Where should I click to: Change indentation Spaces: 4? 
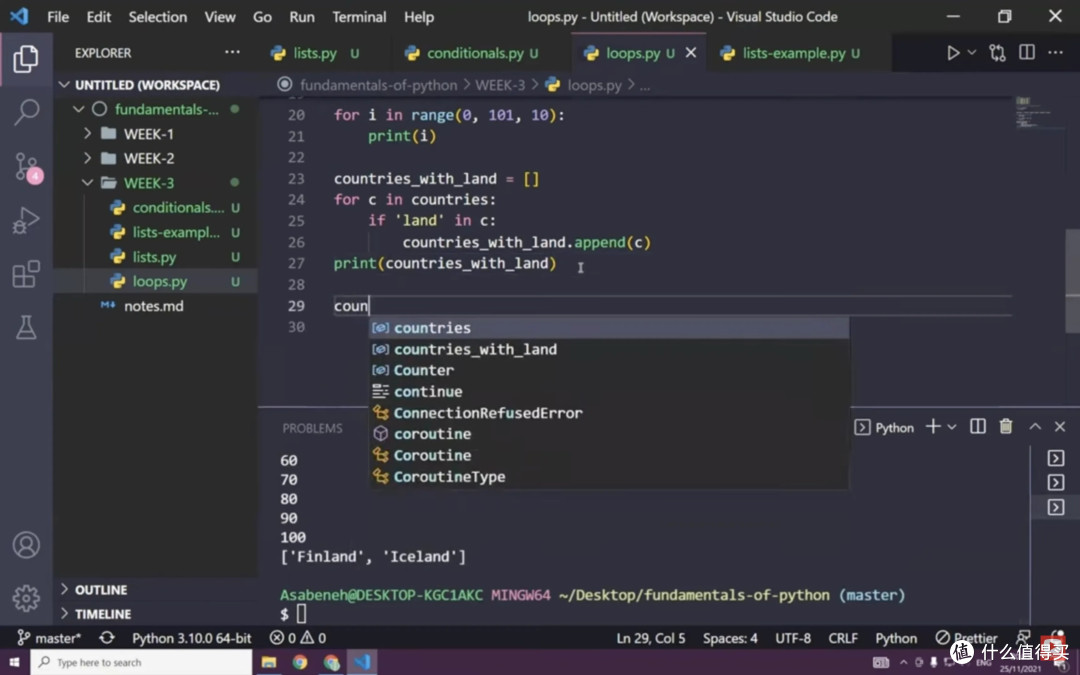pos(730,638)
